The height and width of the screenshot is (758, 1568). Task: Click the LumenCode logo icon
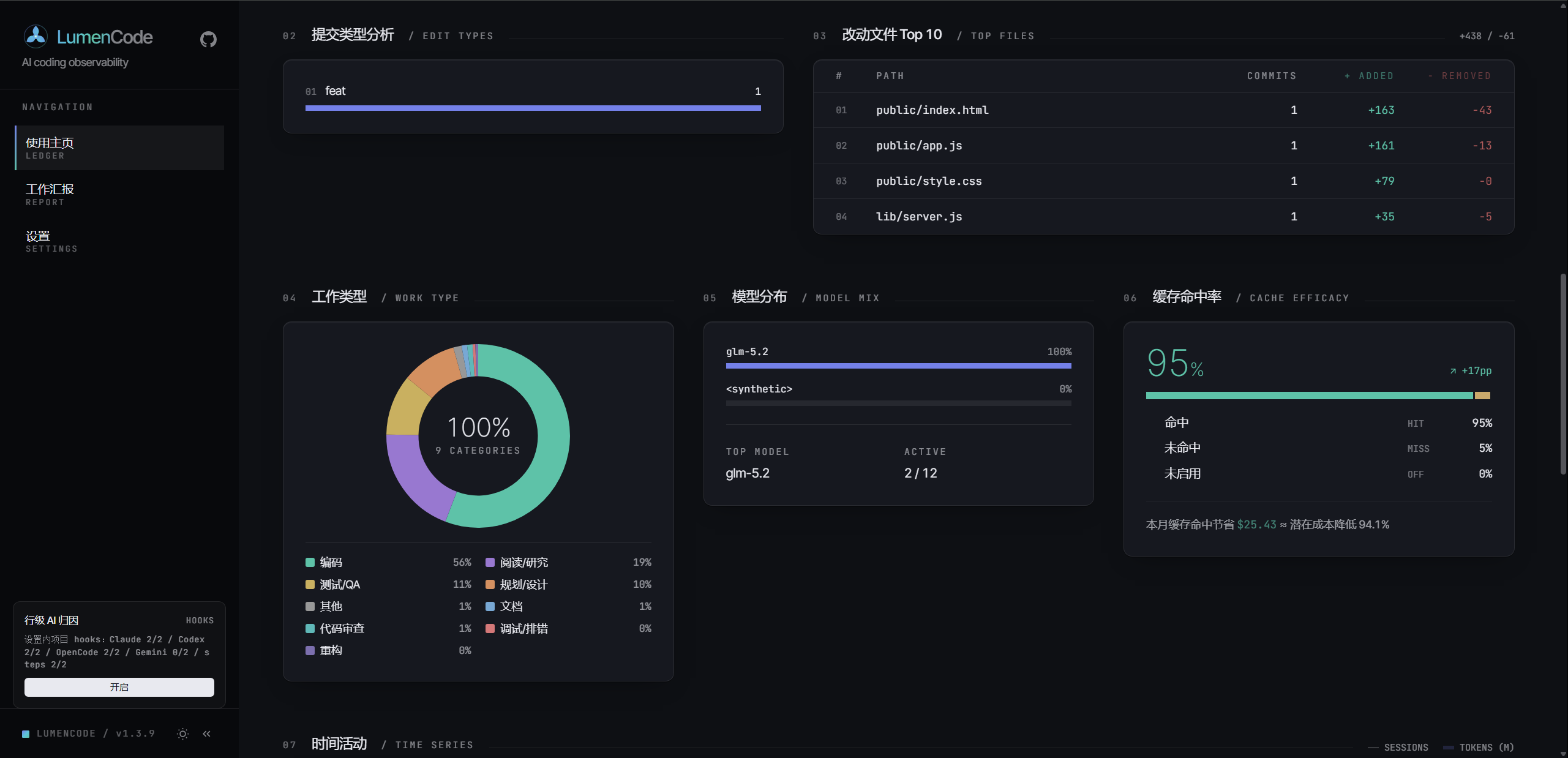click(x=36, y=37)
